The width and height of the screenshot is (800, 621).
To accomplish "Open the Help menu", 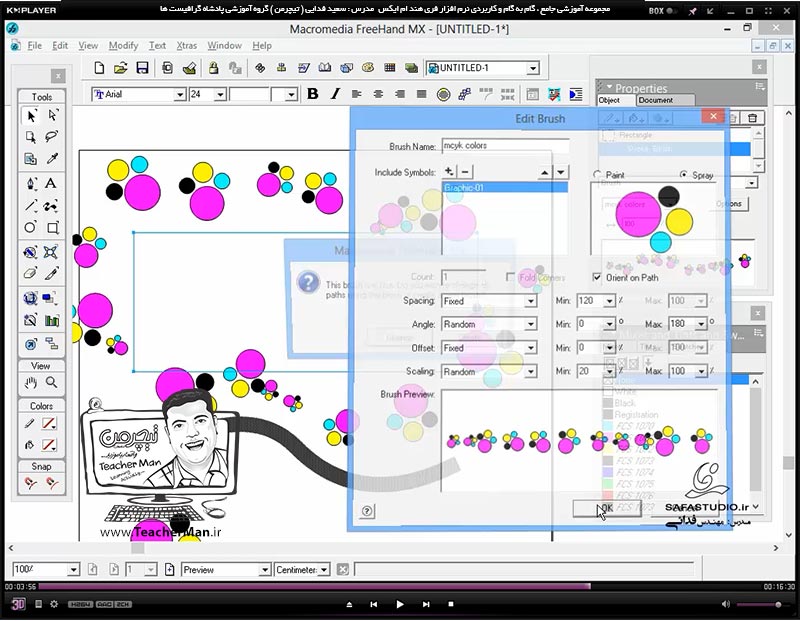I will (x=262, y=45).
